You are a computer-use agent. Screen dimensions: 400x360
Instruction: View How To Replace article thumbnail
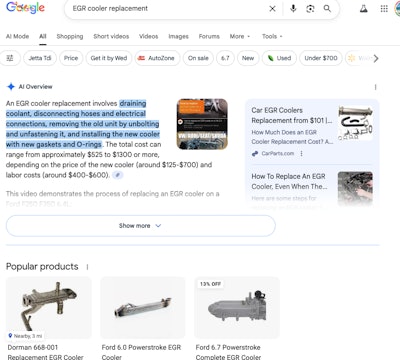click(355, 189)
